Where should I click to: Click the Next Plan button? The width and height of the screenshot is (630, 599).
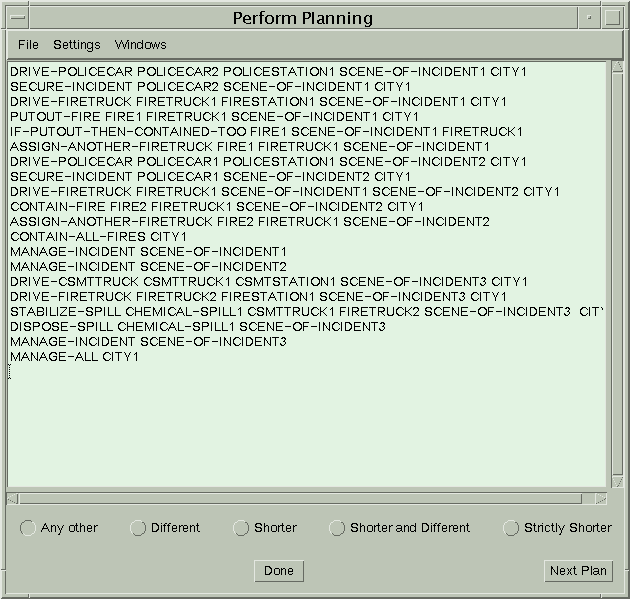[x=578, y=571]
